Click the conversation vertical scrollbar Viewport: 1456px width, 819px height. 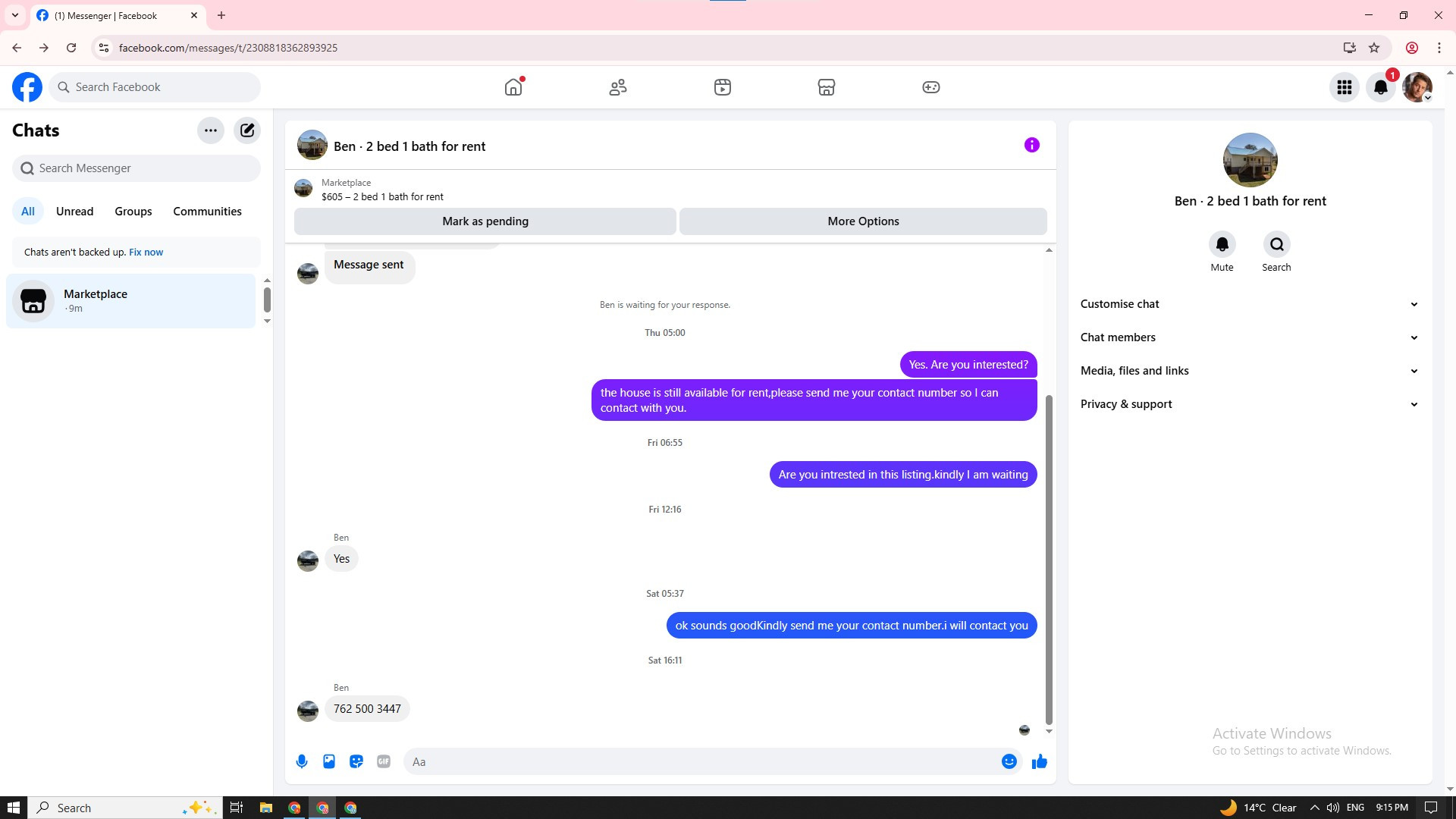pyautogui.click(x=1050, y=560)
